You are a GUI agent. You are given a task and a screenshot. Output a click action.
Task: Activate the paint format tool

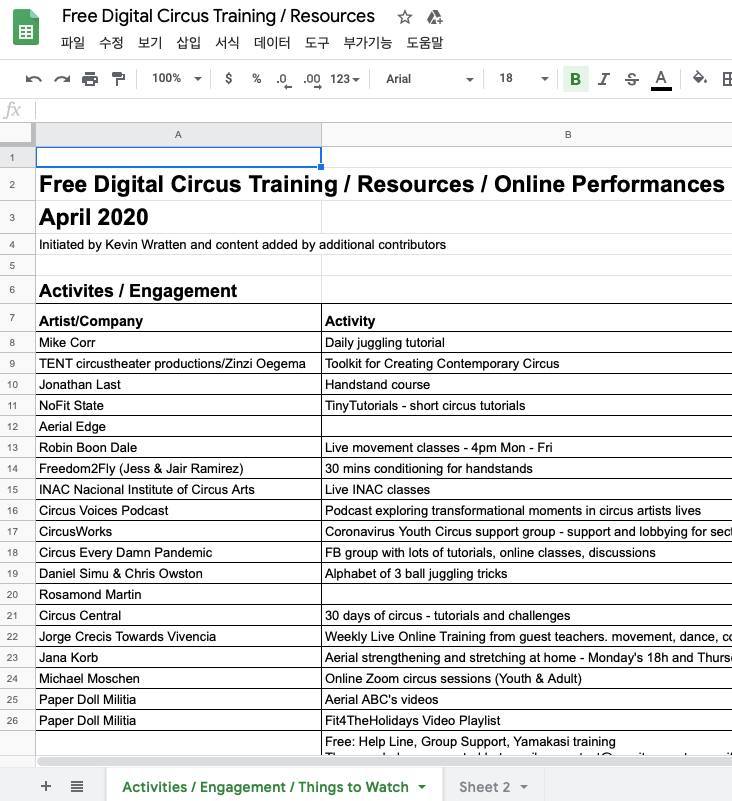[119, 79]
